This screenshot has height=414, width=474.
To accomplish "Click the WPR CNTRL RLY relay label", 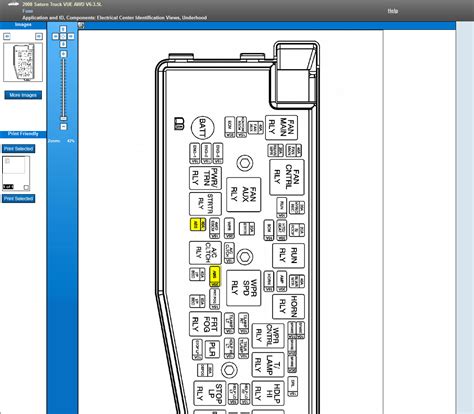I will pos(268,335).
